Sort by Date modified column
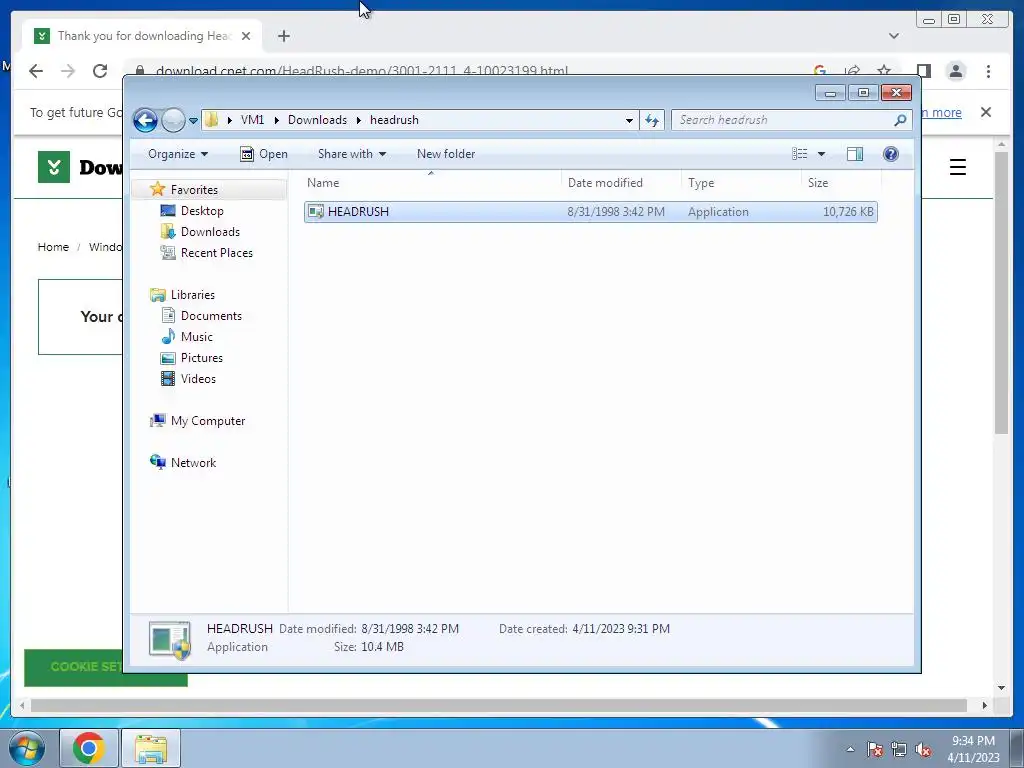Image resolution: width=1024 pixels, height=768 pixels. point(621,183)
